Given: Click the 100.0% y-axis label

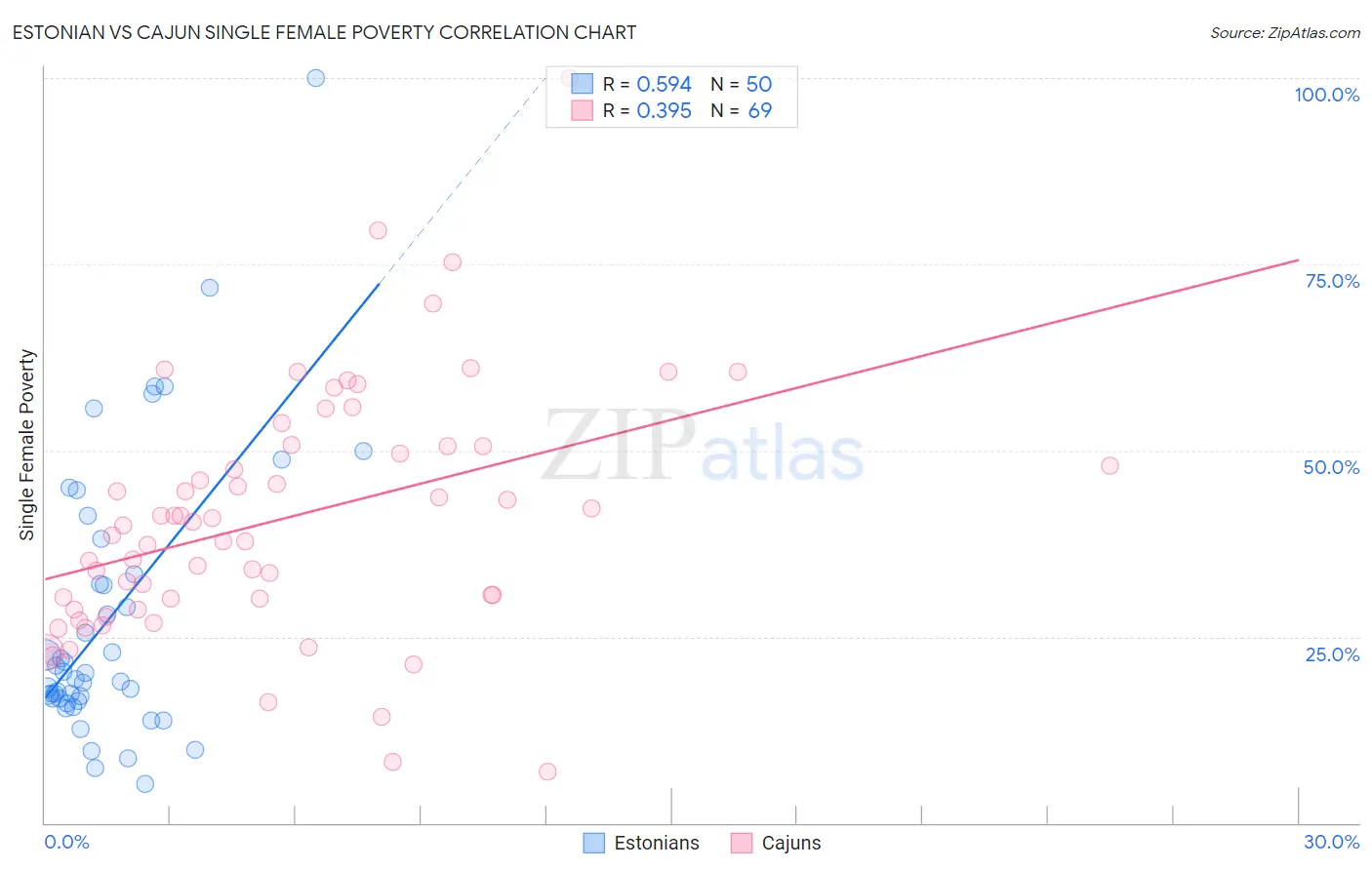Looking at the screenshot, I should 1326,95.
